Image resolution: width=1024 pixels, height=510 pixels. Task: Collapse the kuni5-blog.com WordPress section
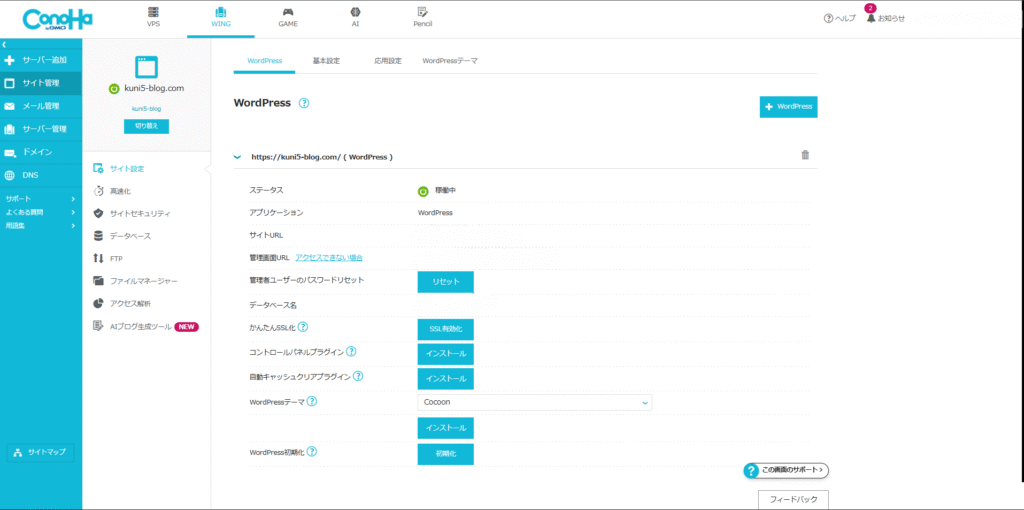pyautogui.click(x=237, y=157)
